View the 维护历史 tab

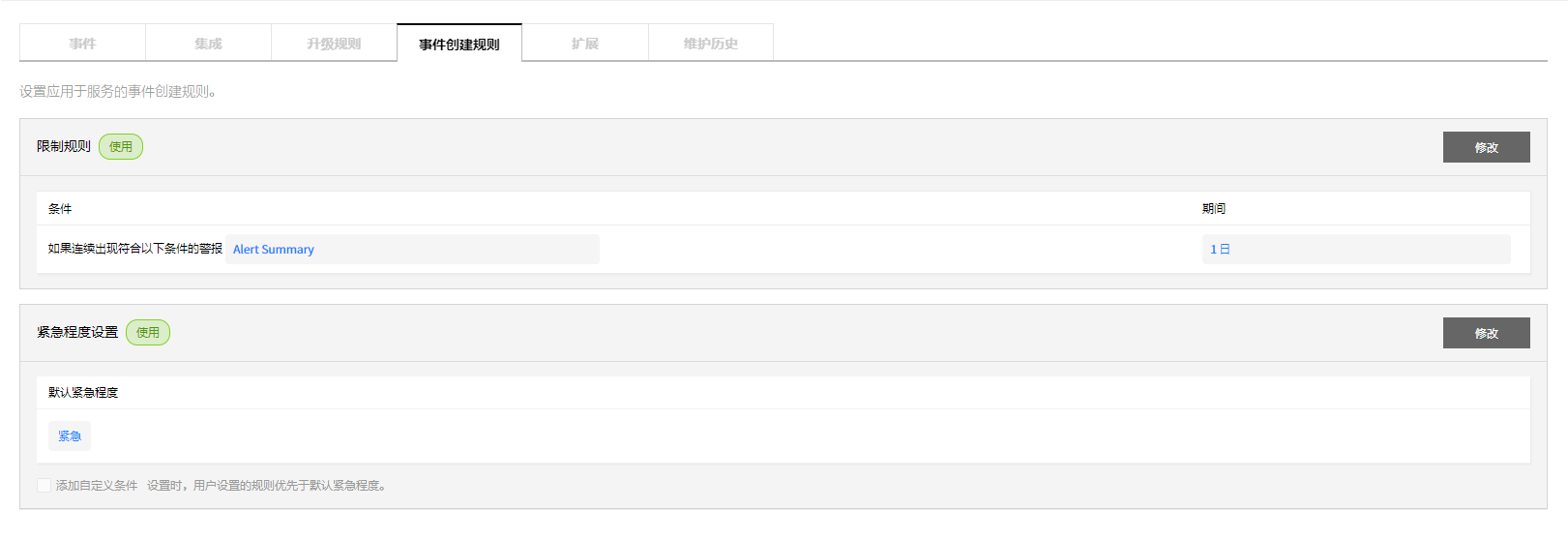pos(711,44)
